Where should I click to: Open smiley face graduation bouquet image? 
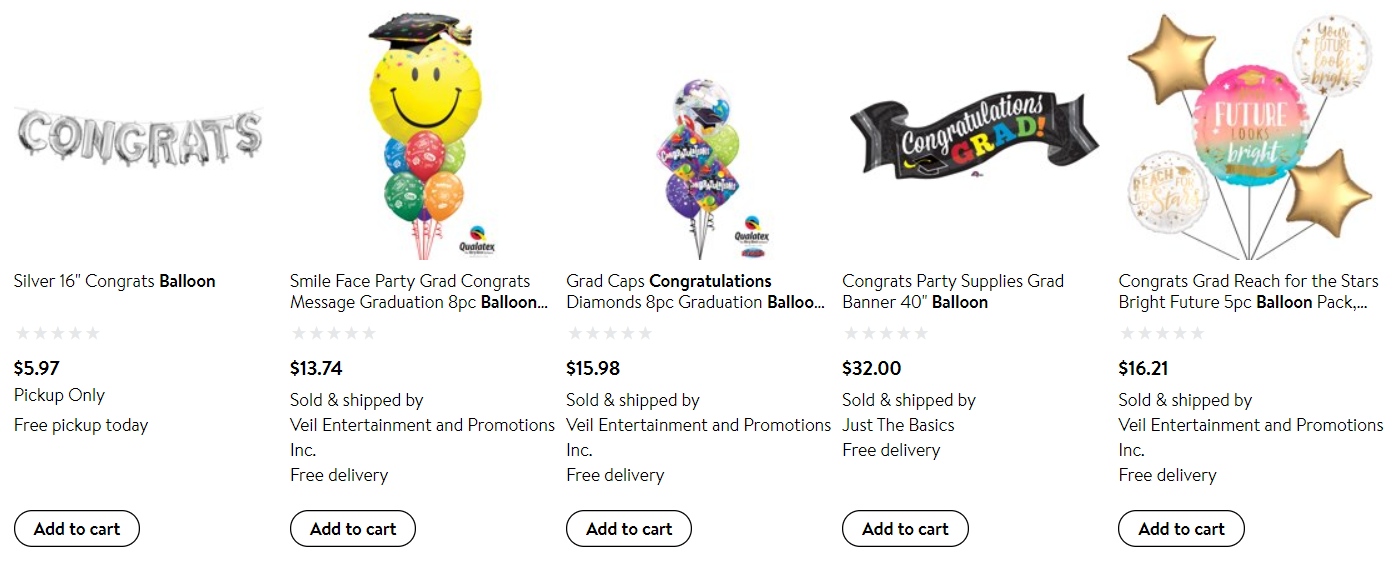click(x=427, y=137)
